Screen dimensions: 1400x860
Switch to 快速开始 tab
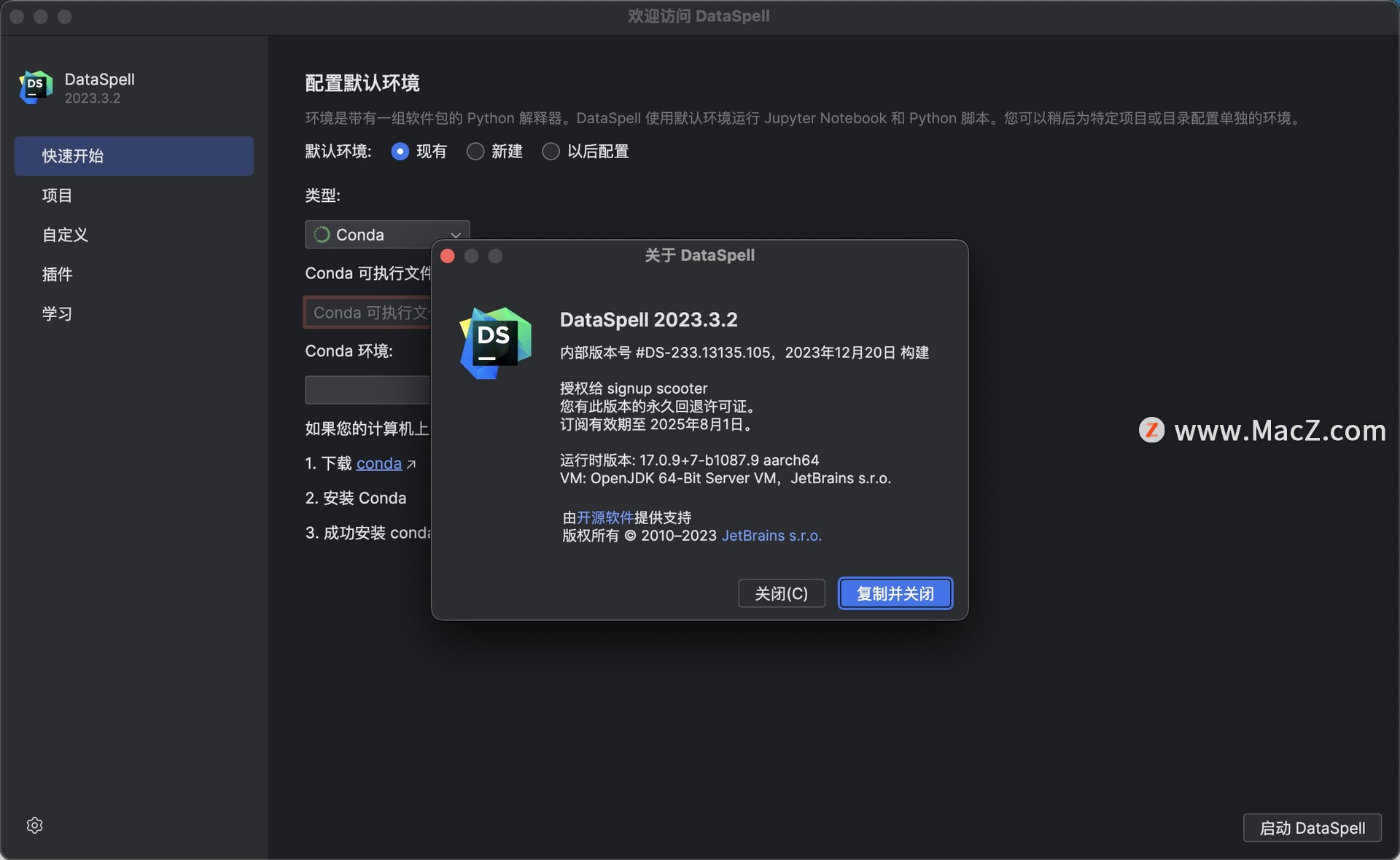tap(134, 156)
